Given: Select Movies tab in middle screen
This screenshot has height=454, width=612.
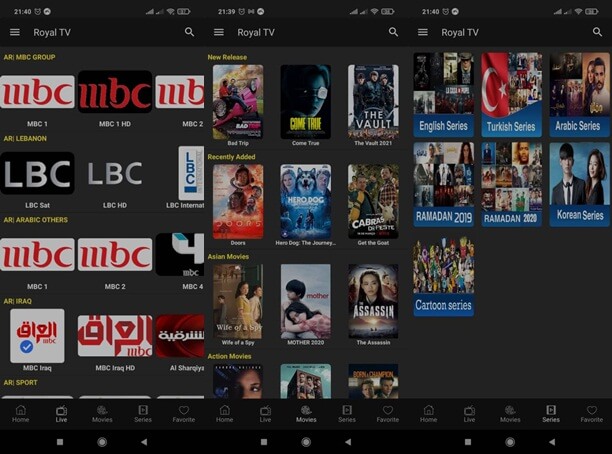Looking at the screenshot, I should (x=306, y=414).
